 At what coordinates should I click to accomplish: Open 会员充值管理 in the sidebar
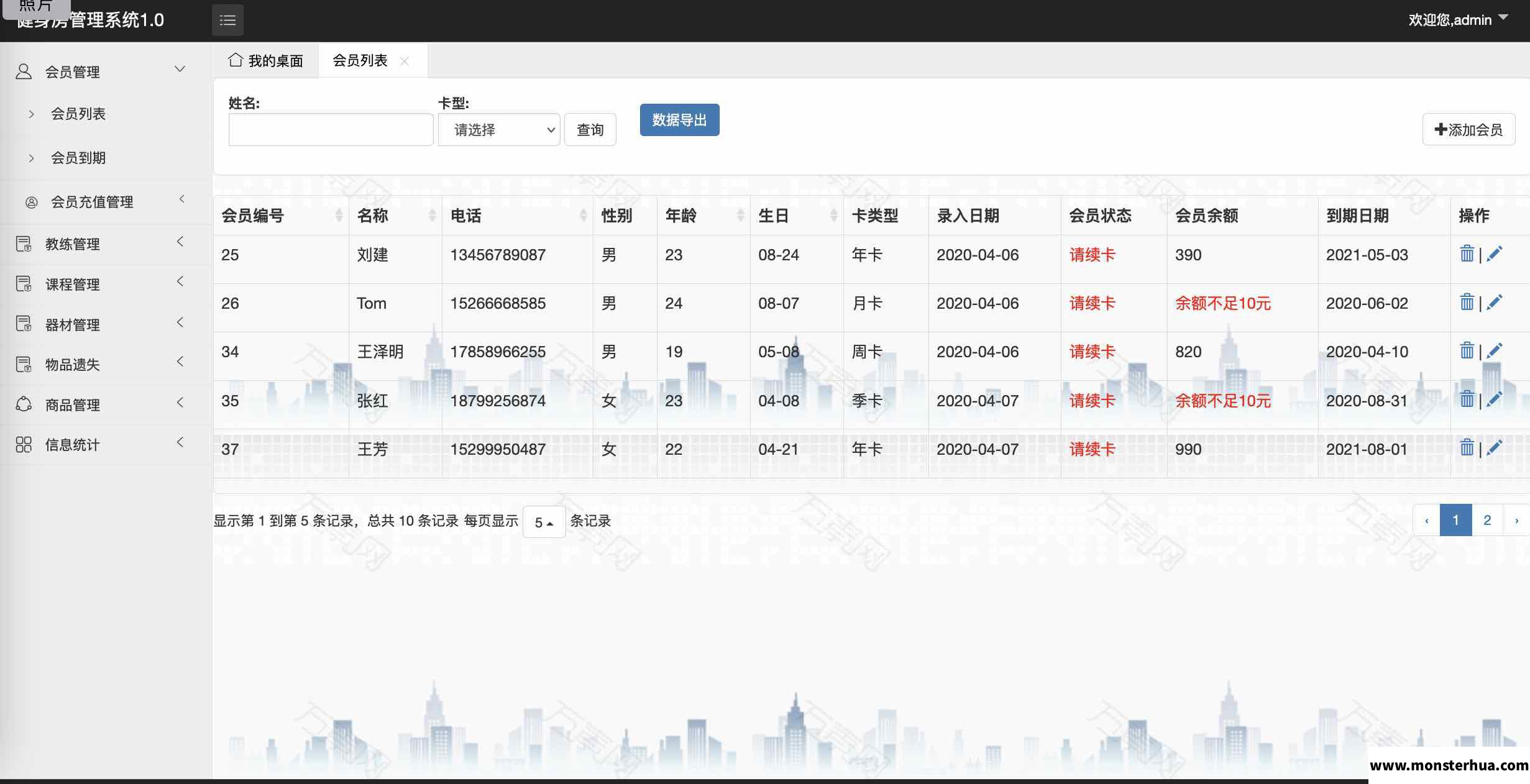tap(92, 202)
